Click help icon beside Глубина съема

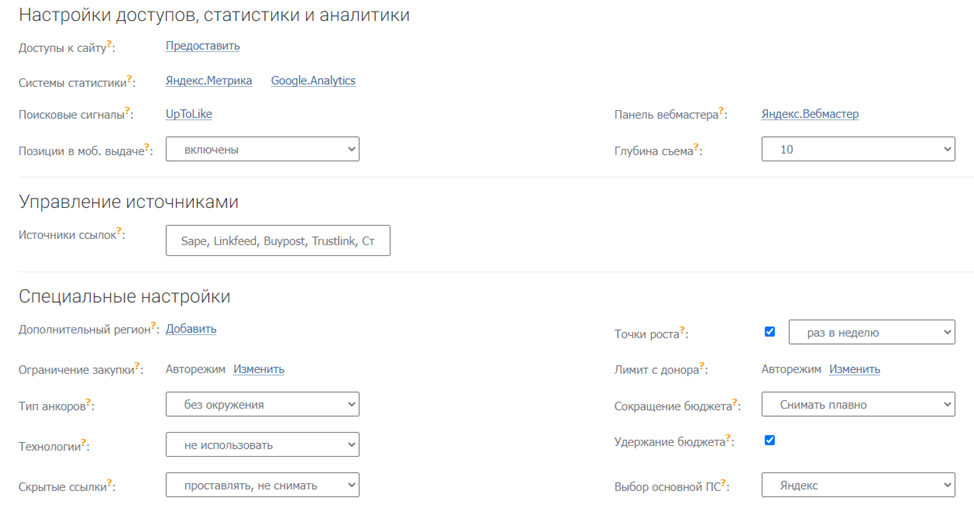[698, 147]
